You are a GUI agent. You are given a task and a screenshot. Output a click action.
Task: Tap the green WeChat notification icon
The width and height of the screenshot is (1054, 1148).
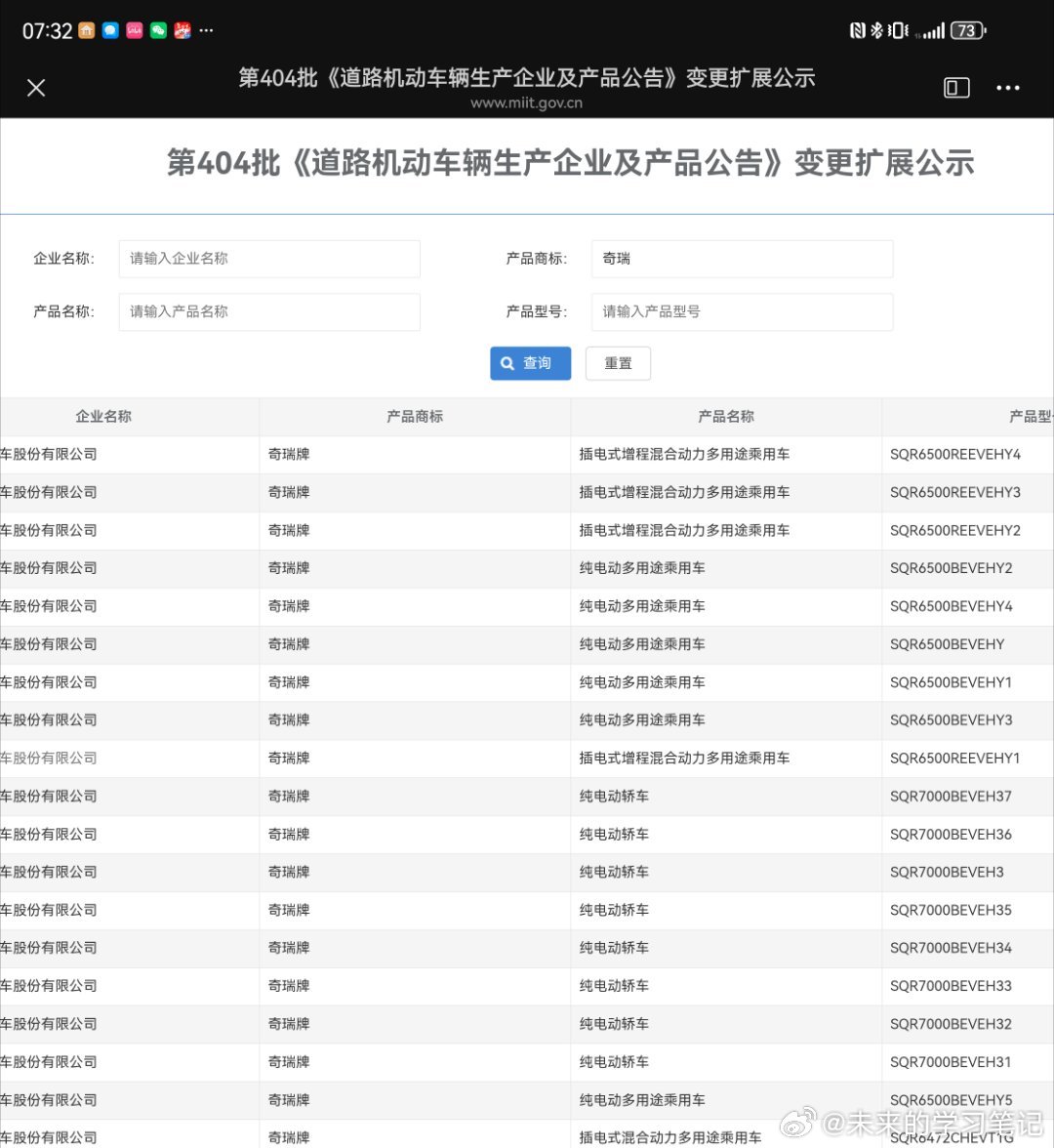coord(158,31)
